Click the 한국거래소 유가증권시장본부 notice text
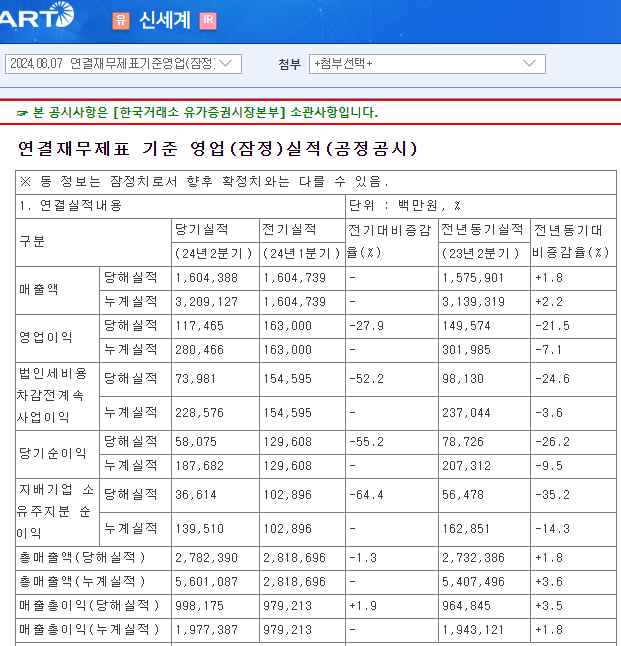 (x=205, y=112)
